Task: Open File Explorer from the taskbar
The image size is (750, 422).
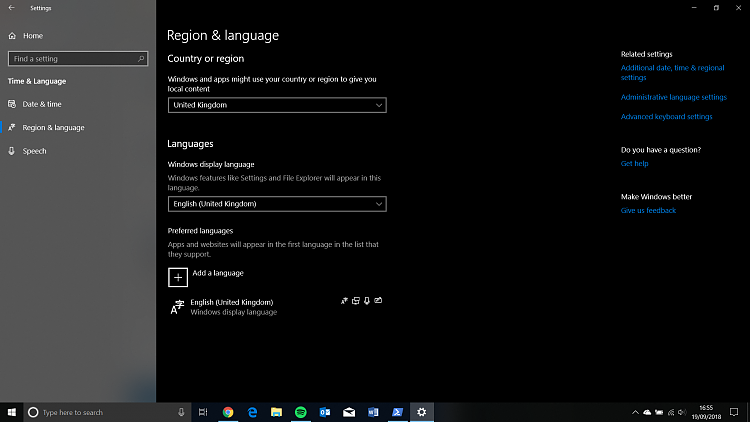Action: (x=277, y=412)
